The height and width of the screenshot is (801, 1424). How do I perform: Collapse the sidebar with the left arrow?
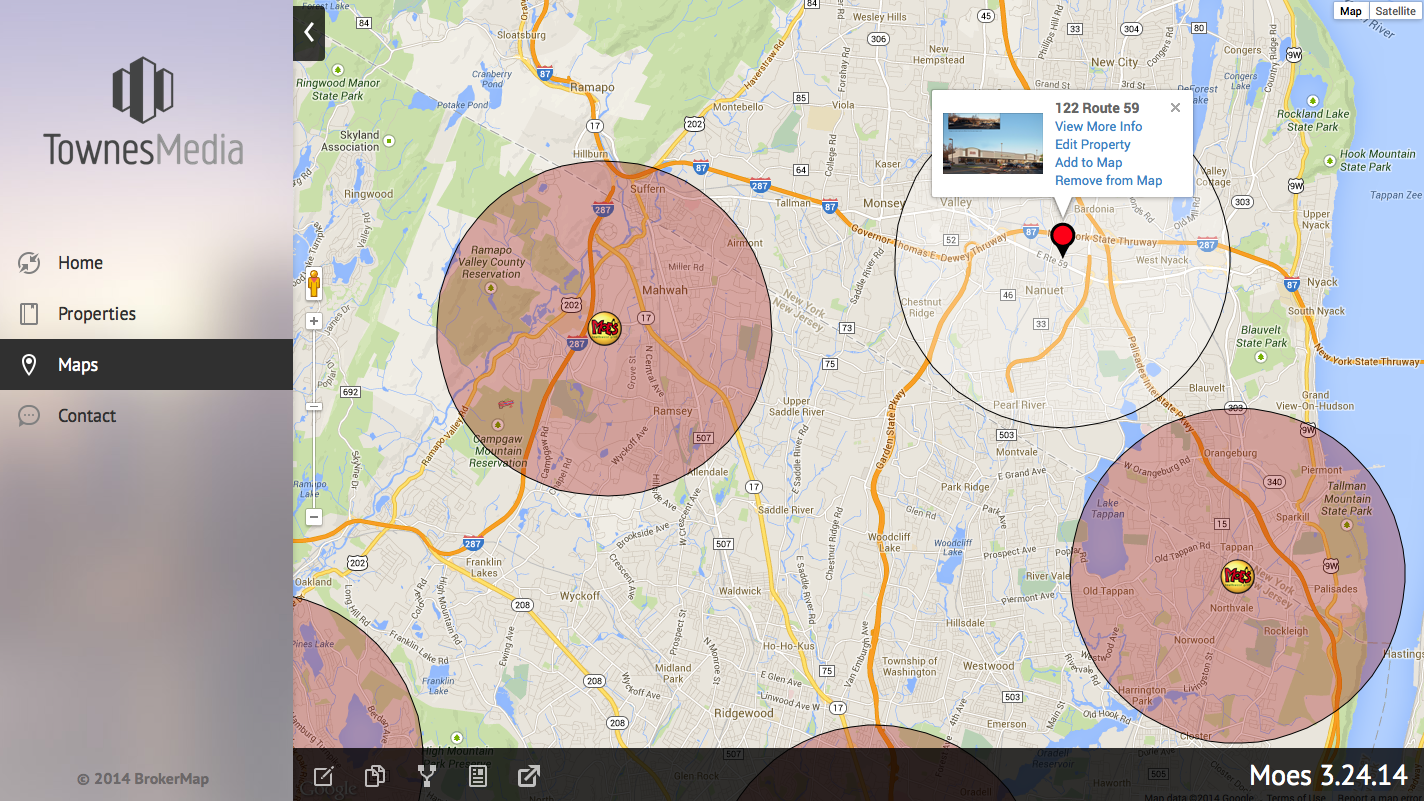point(309,33)
